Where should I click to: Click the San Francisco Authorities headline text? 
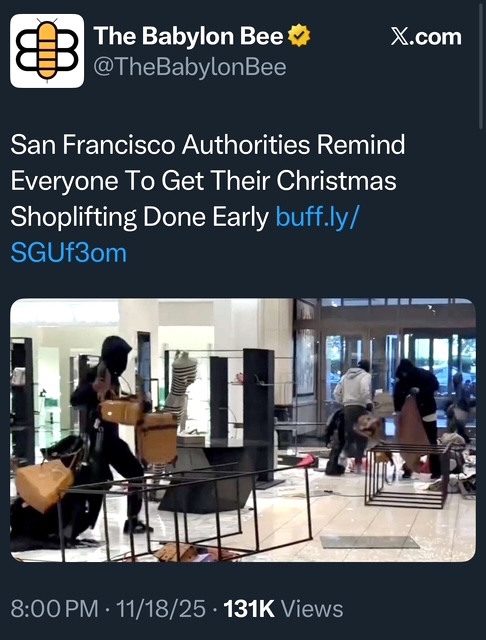pyautogui.click(x=208, y=180)
